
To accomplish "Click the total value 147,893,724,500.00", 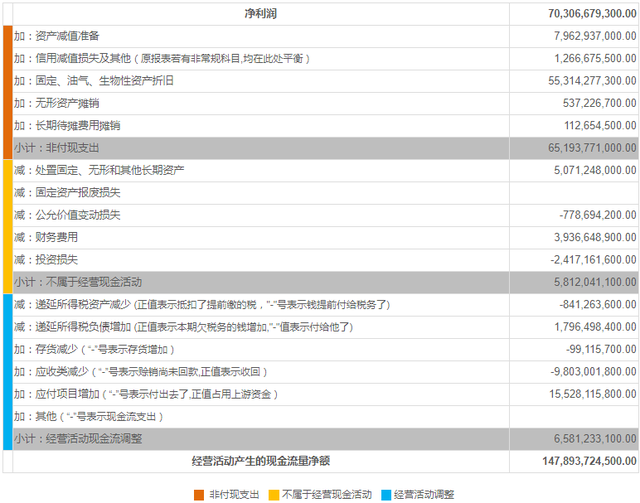I will coord(589,462).
